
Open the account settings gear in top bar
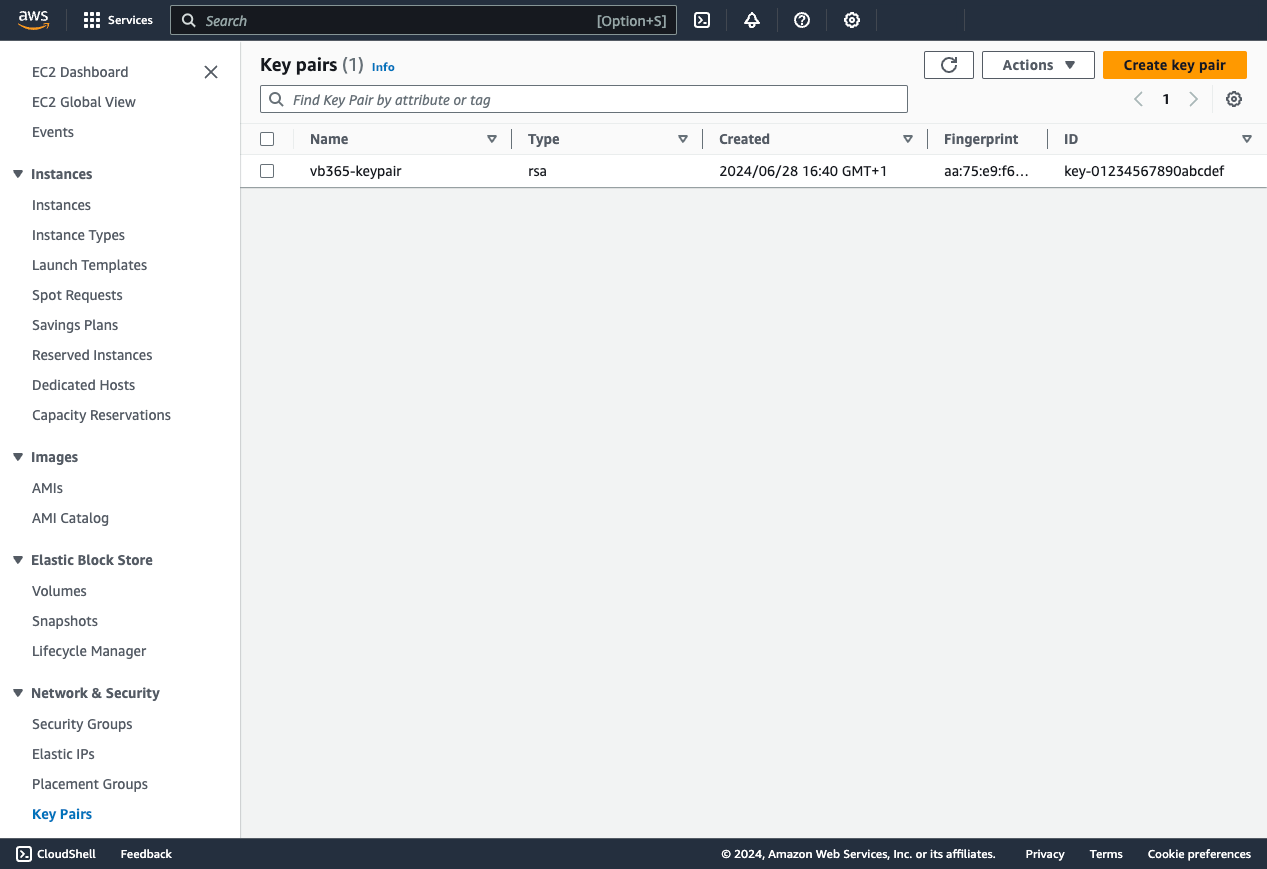click(x=851, y=20)
